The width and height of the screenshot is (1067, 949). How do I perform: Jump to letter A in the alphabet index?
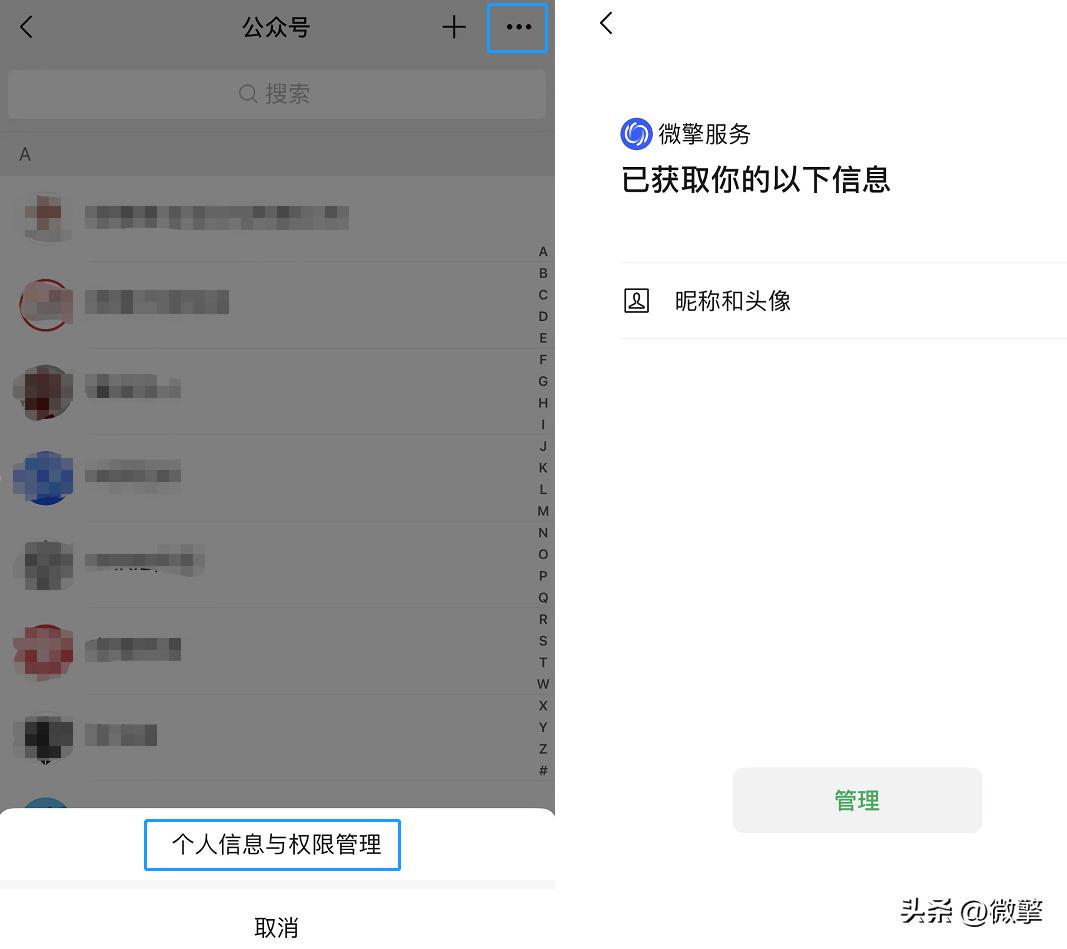[543, 251]
